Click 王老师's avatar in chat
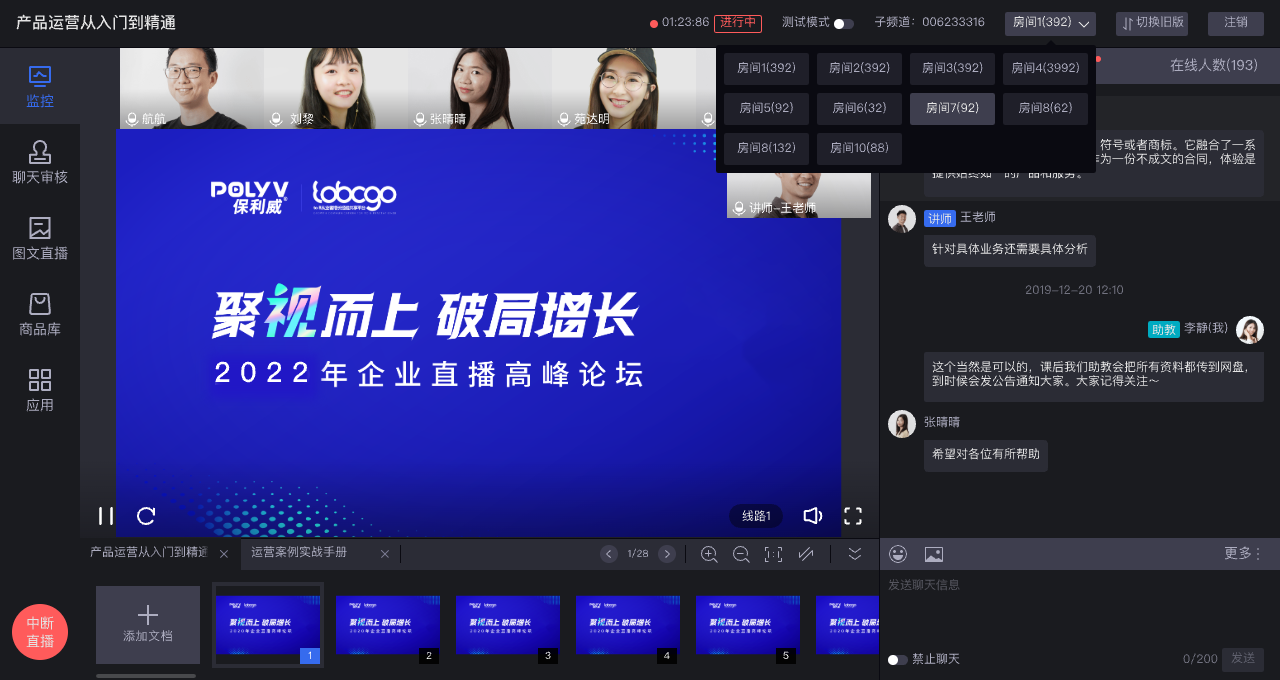Screen dimensions: 1280x680 (x=902, y=219)
